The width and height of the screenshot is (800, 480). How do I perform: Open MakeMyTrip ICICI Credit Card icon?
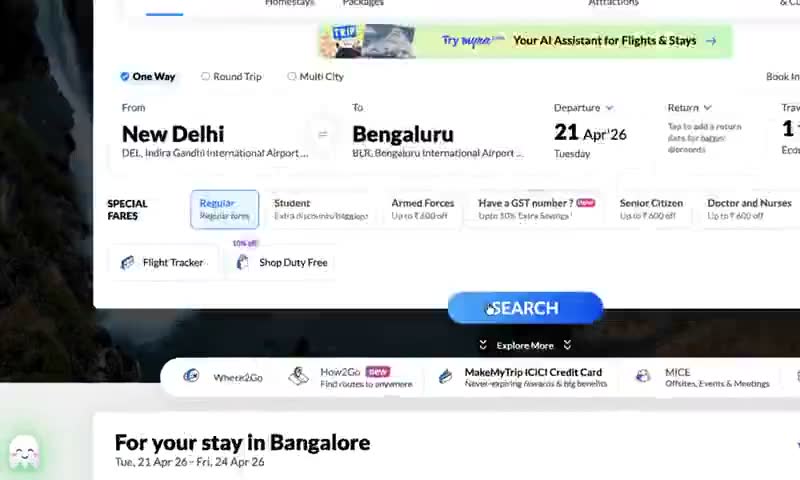445,376
